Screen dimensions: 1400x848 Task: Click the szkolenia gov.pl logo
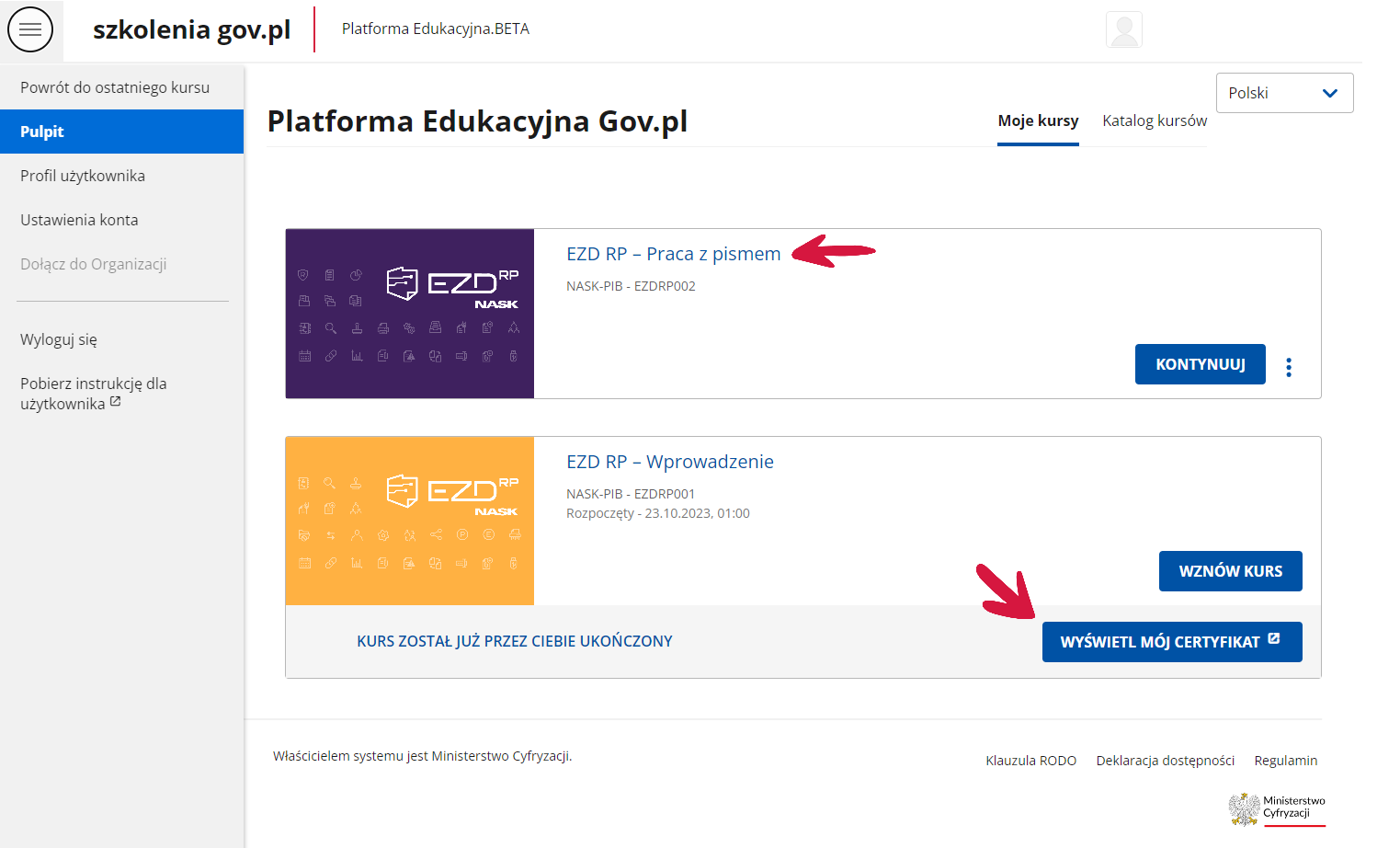click(191, 30)
